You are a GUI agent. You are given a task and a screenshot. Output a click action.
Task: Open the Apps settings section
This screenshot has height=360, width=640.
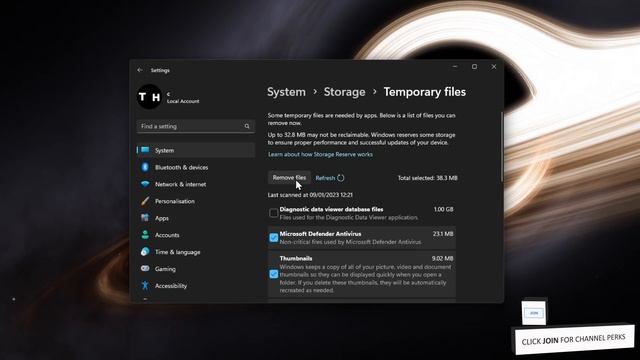[196, 218]
